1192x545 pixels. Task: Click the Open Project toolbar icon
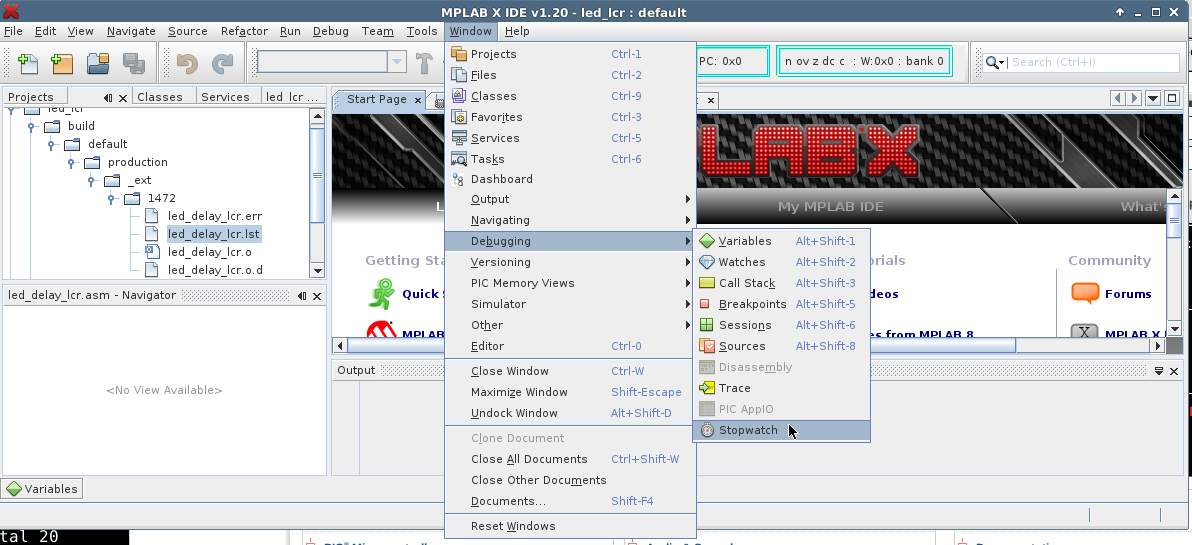point(98,63)
